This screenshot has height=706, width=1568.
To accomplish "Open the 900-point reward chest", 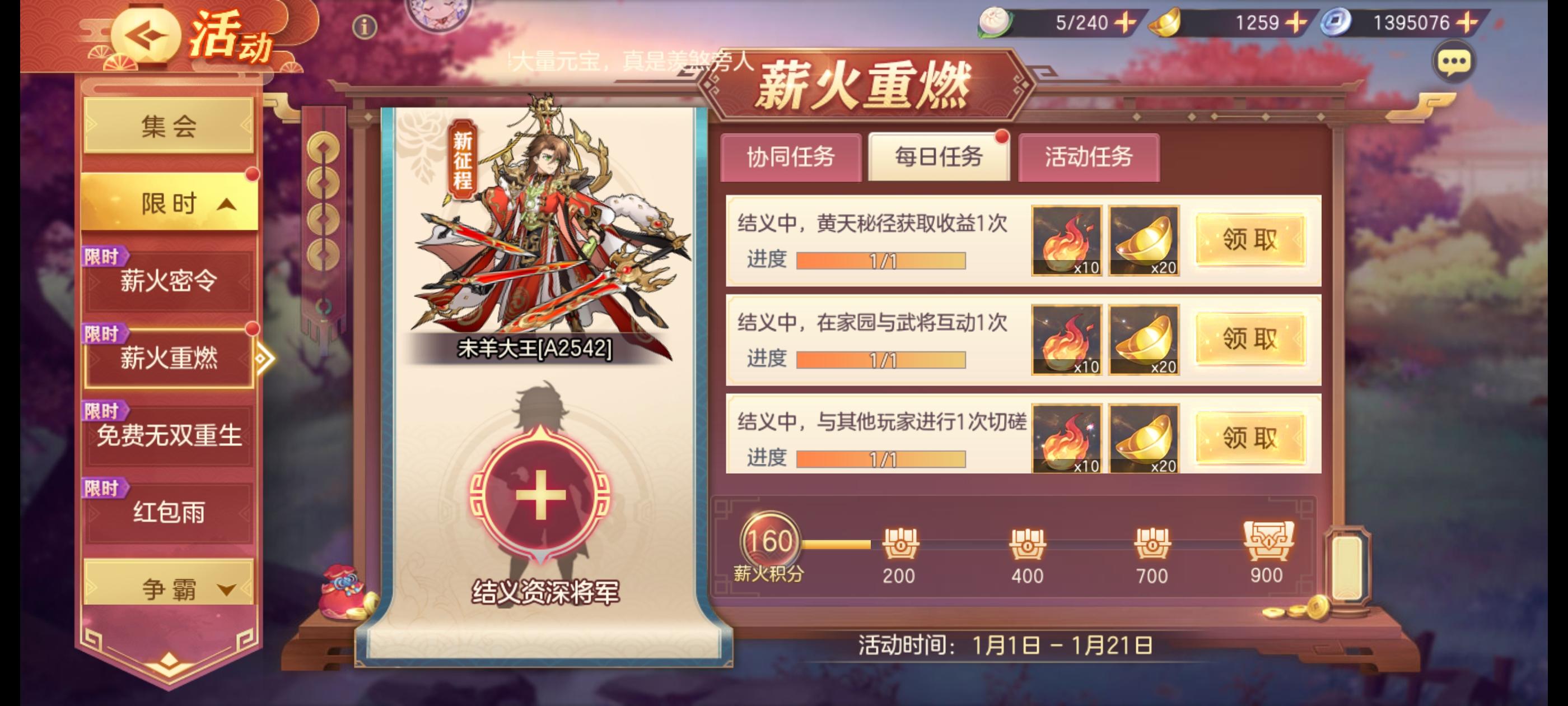I will coord(1268,541).
